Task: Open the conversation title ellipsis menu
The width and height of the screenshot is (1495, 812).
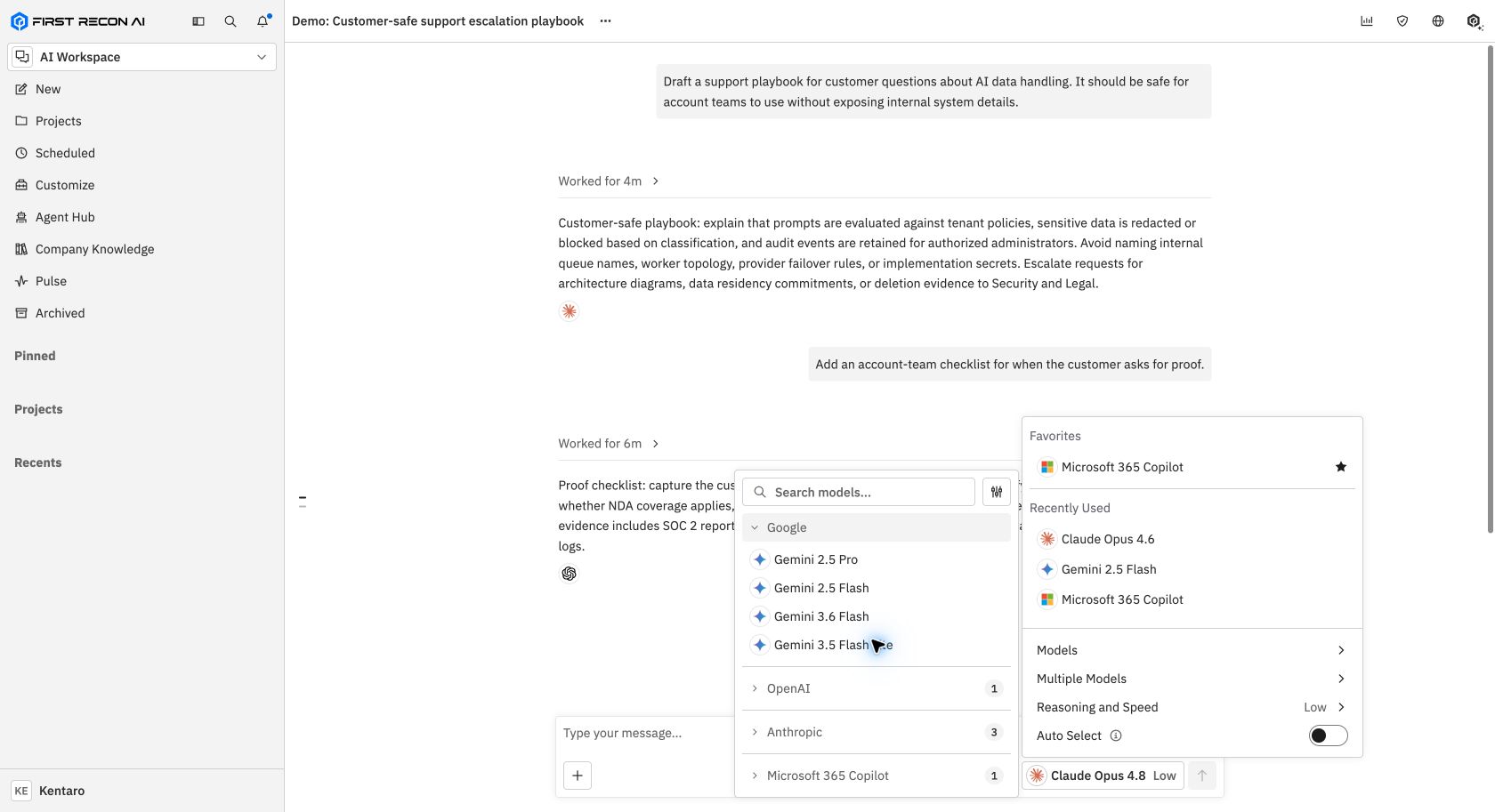Action: click(605, 21)
